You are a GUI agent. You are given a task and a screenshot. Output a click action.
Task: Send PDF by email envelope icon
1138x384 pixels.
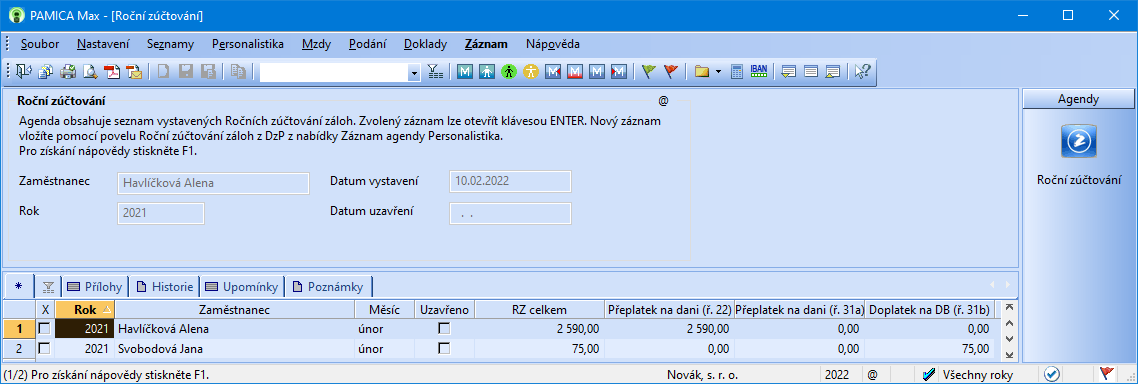134,71
